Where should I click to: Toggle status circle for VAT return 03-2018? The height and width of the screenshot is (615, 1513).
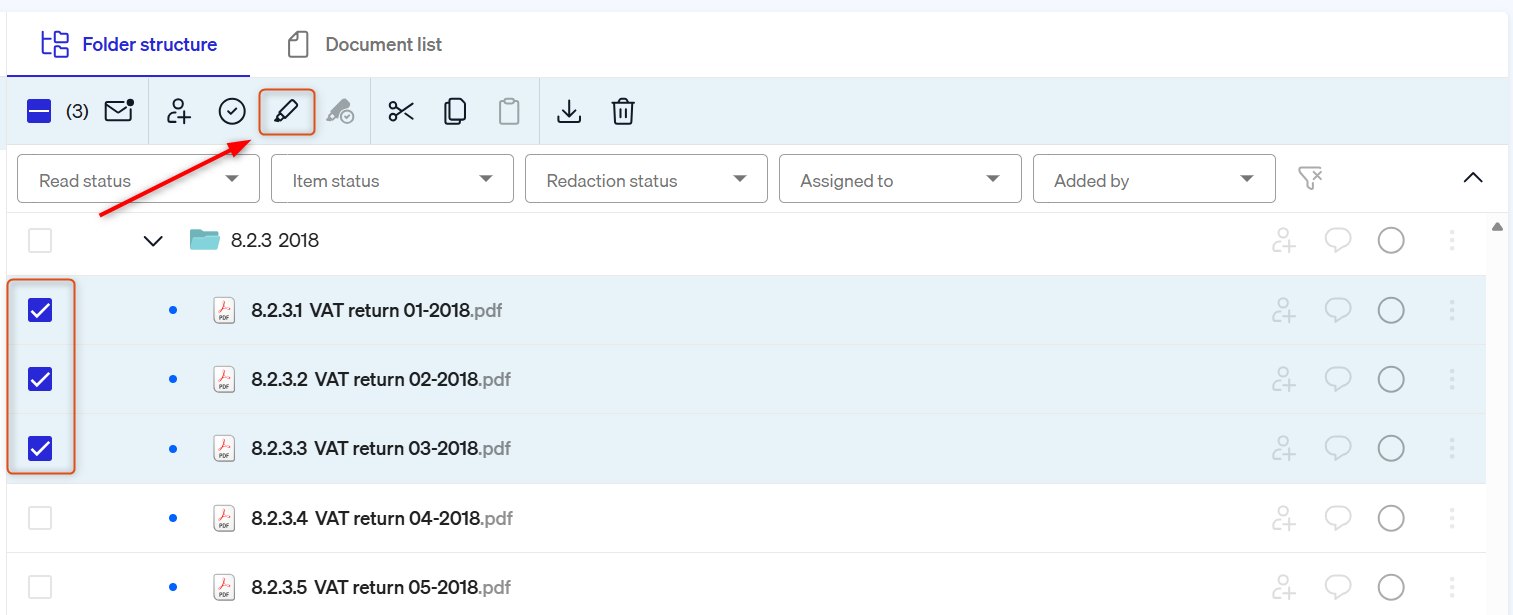(1391, 448)
